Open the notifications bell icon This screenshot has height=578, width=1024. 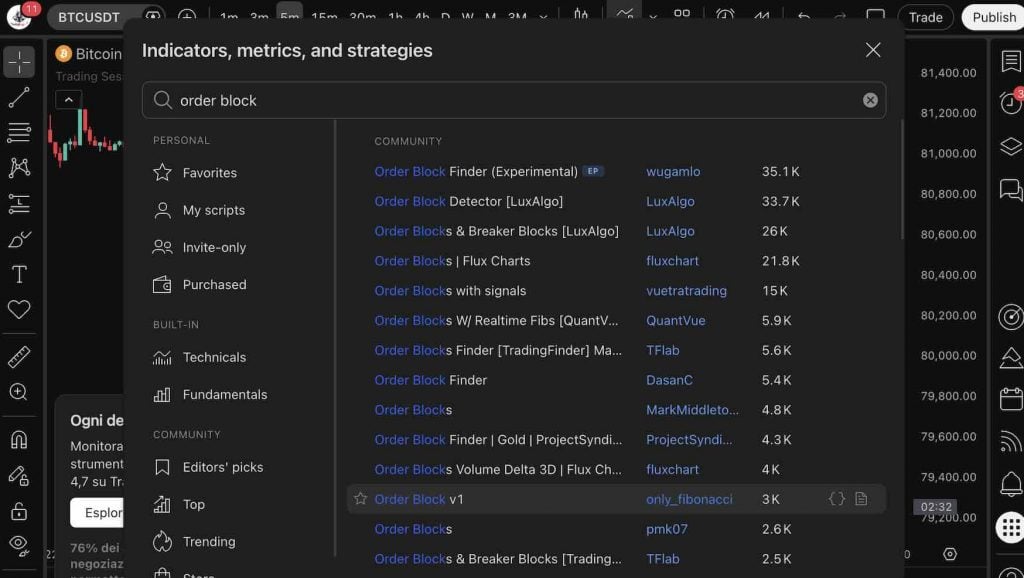pyautogui.click(x=1010, y=484)
